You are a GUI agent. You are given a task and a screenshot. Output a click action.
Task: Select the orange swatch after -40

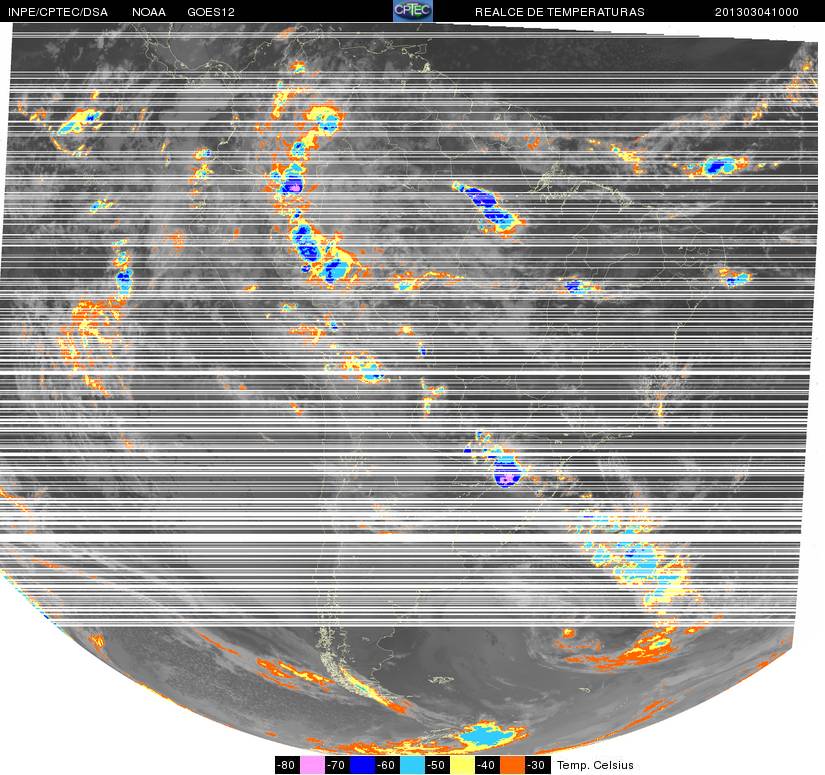[x=512, y=765]
